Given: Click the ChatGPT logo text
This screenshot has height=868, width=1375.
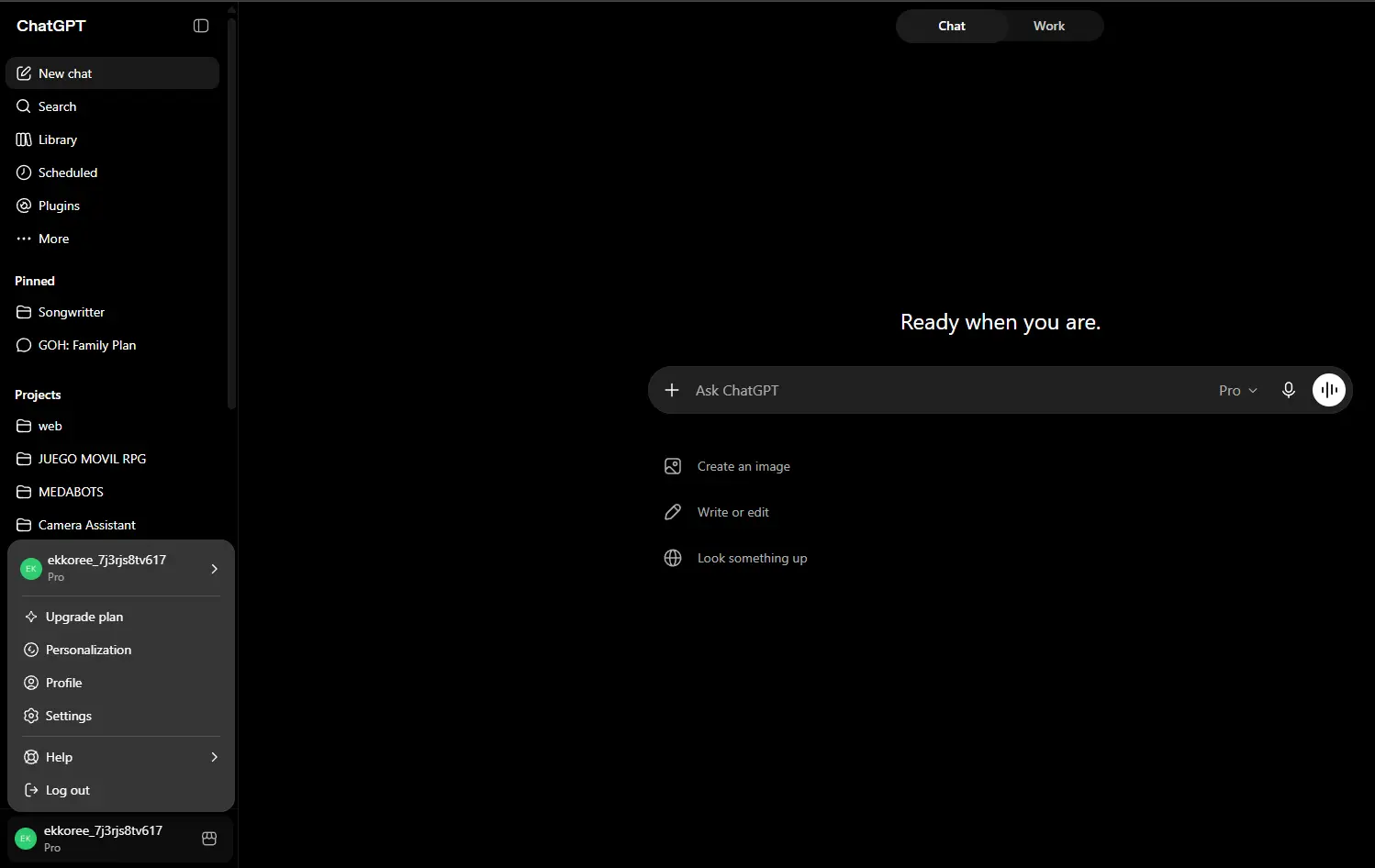Looking at the screenshot, I should [x=51, y=26].
